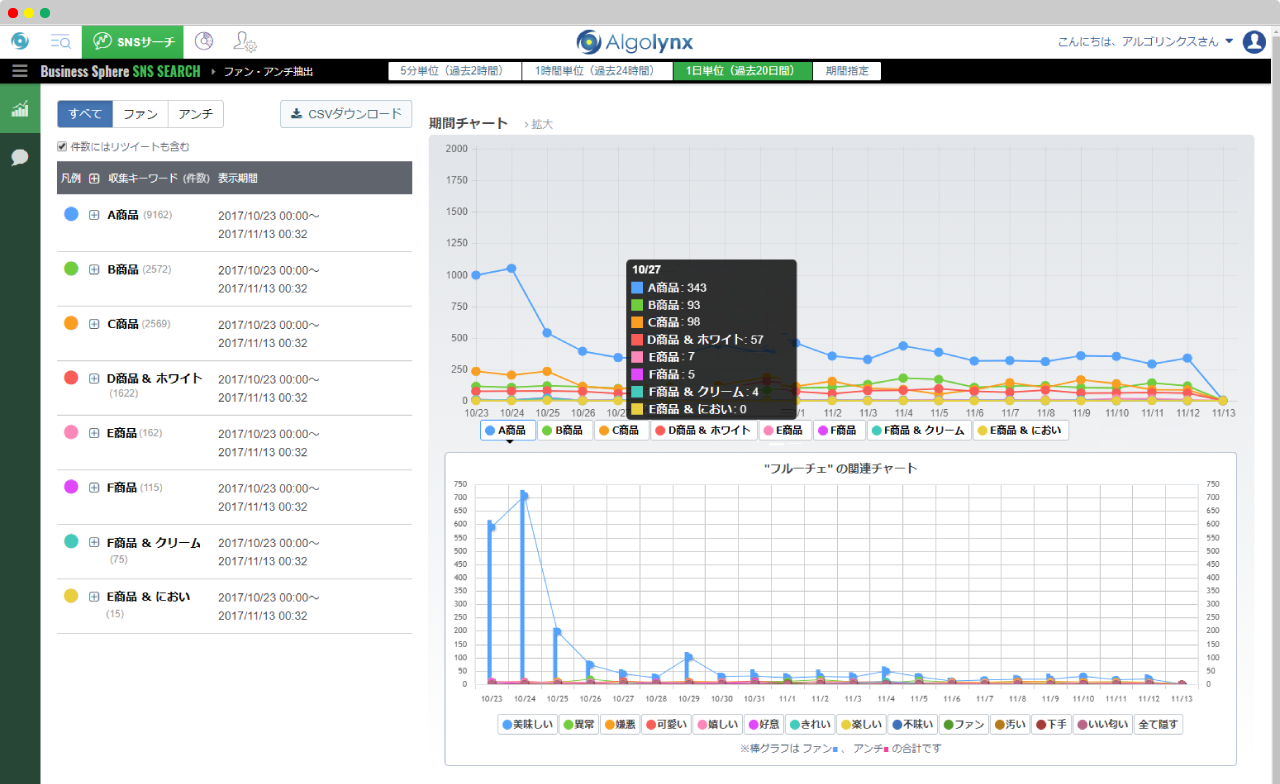
Task: Click the 拡大 link beside 期間チャート
Action: (540, 125)
